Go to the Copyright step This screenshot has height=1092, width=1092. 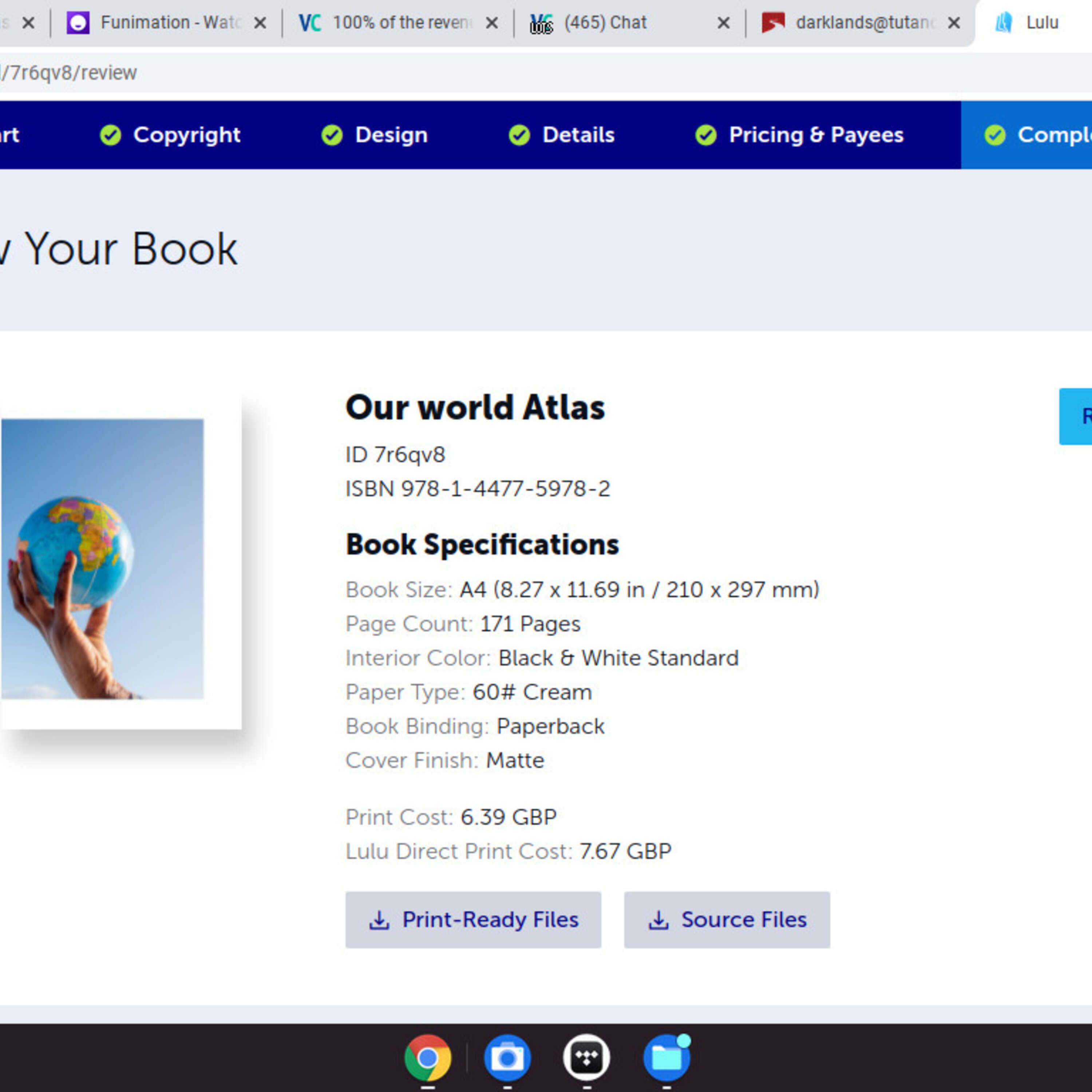(170, 135)
